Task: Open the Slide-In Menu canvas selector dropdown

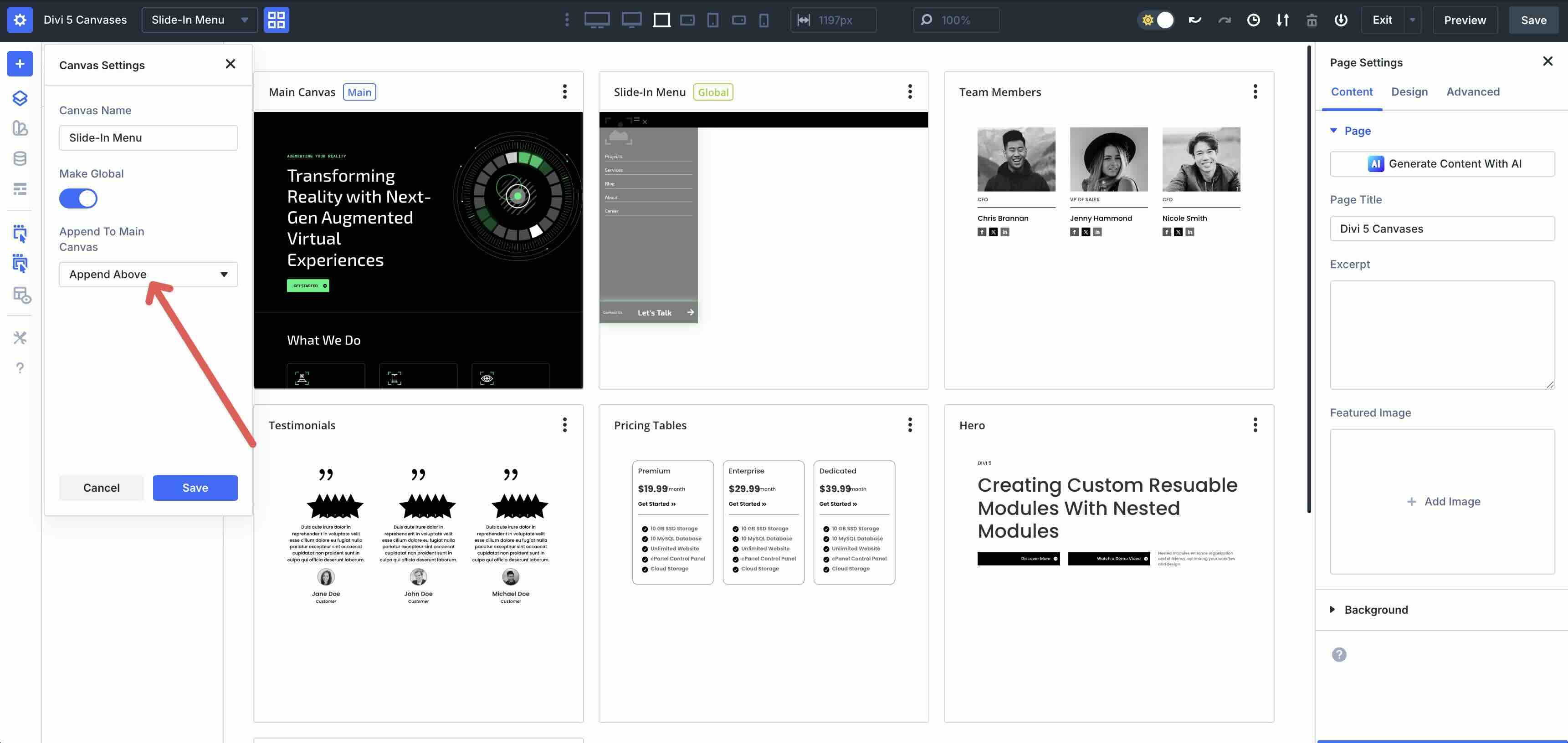Action: [x=199, y=20]
